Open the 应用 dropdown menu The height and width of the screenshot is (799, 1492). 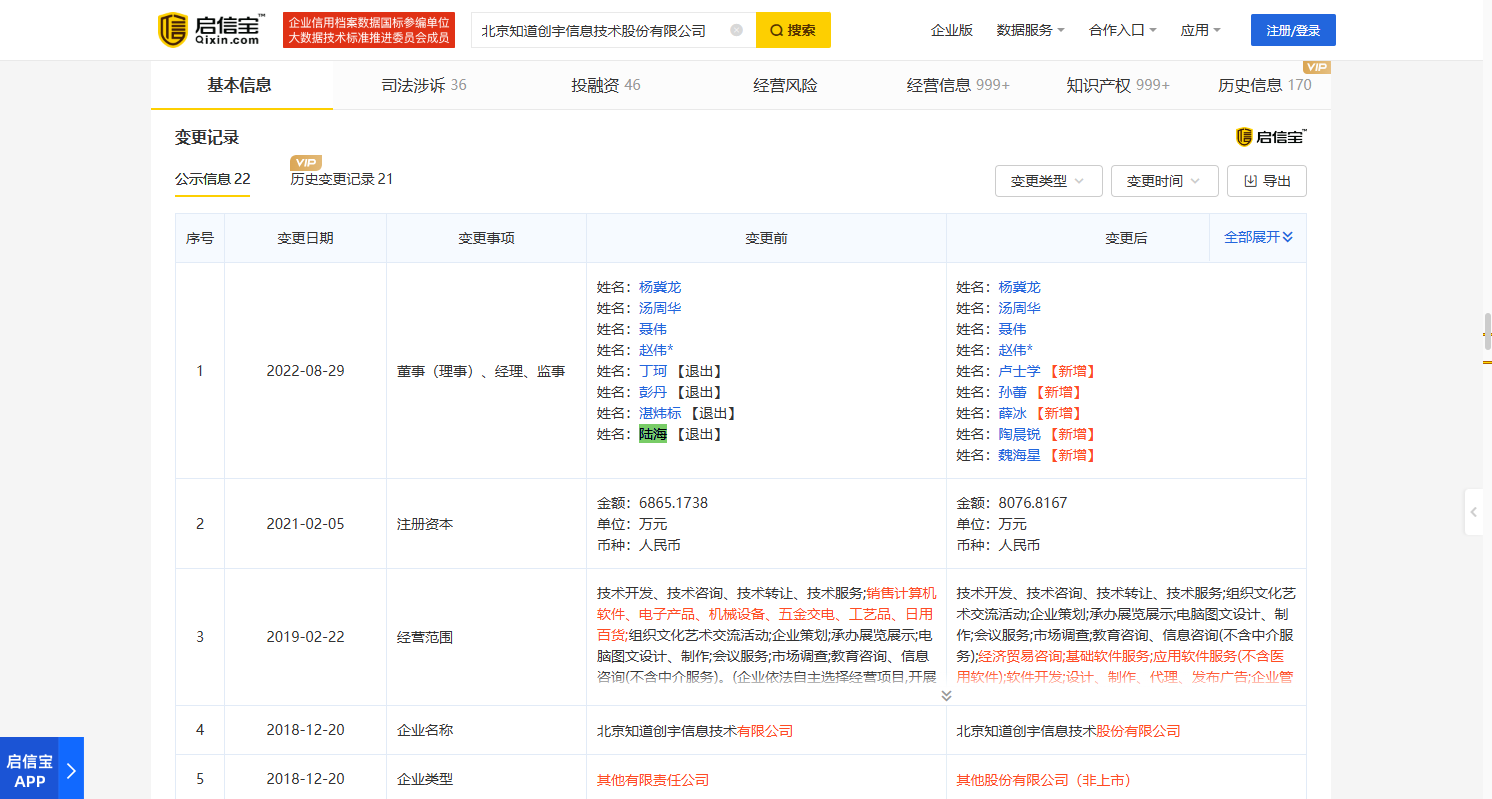click(1200, 30)
